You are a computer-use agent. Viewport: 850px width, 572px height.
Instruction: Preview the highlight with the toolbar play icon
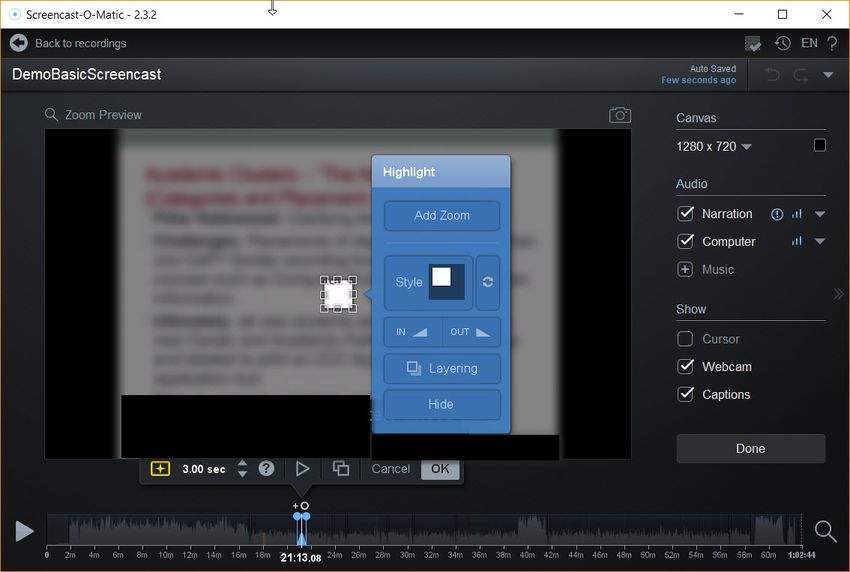(302, 468)
